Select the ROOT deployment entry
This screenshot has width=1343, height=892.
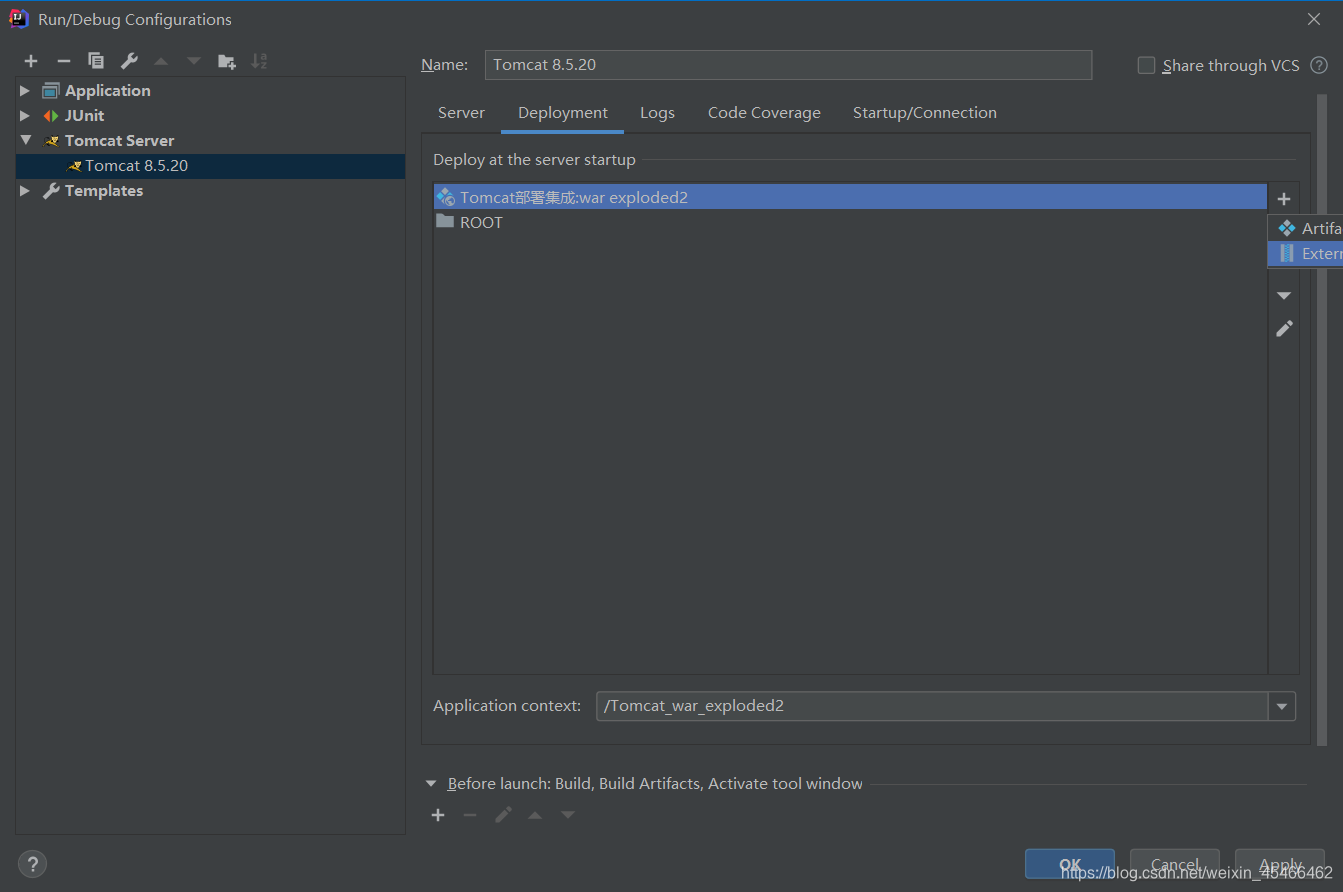[850, 222]
